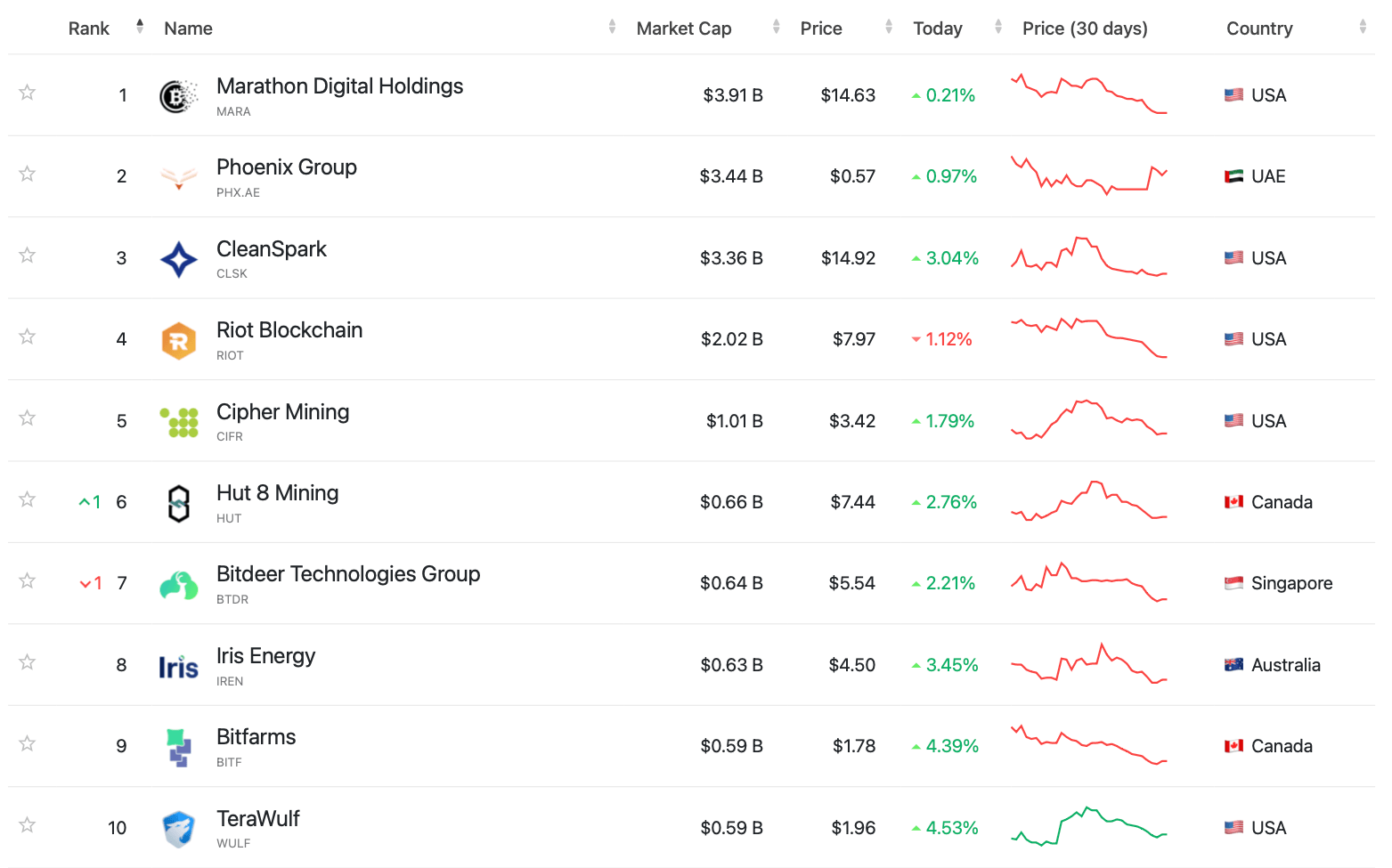Star Marathon Digital Holdings as favorite
This screenshot has width=1392, height=868.
(28, 93)
